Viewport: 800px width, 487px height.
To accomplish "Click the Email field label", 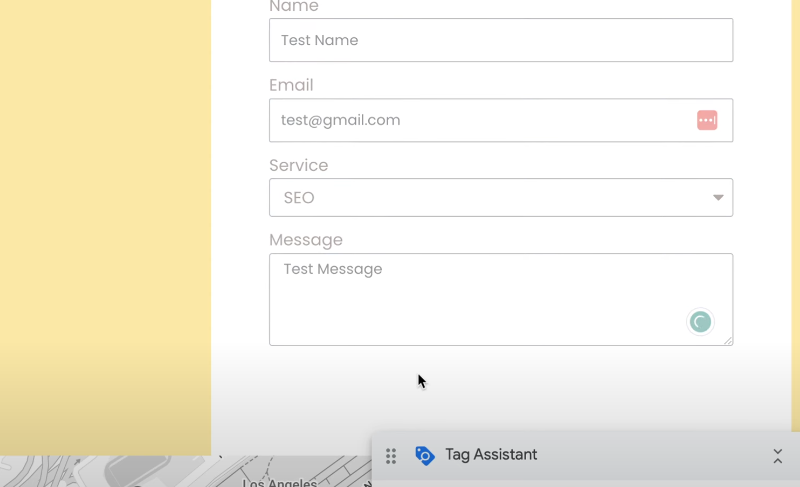I will click(291, 85).
